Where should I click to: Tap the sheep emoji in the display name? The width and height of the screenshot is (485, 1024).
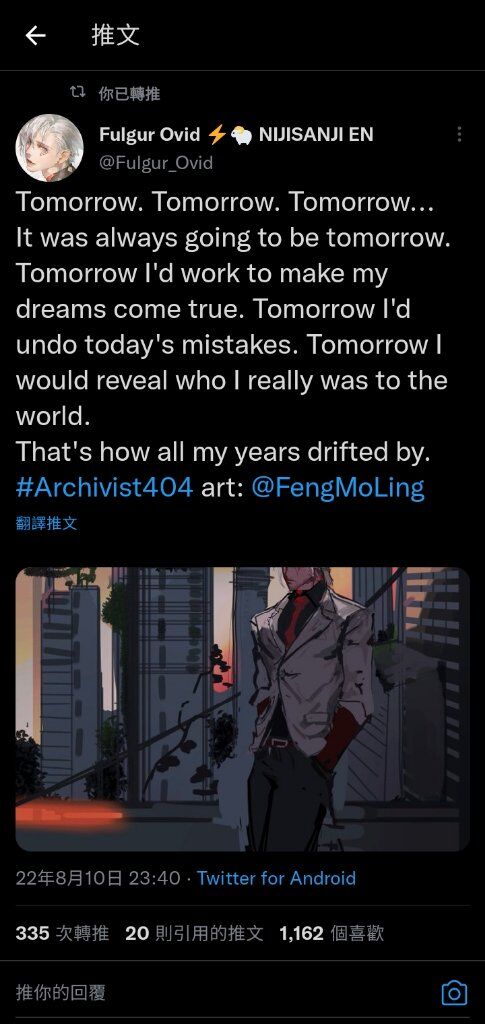click(x=242, y=135)
